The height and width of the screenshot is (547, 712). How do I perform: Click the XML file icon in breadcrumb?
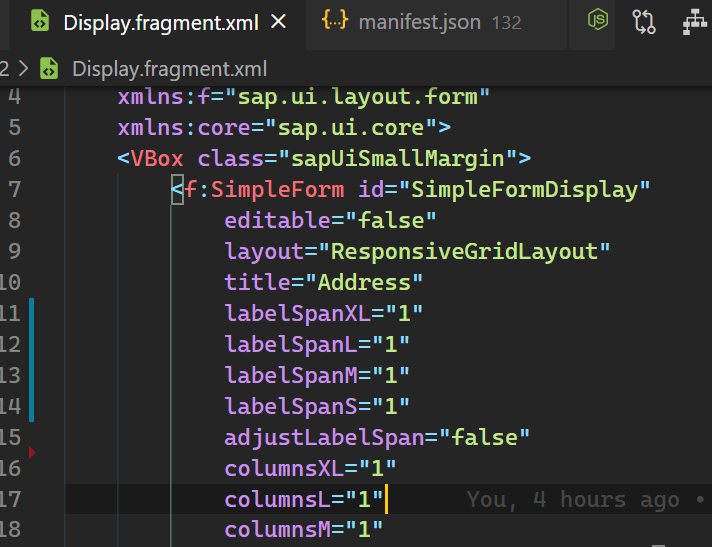pos(49,69)
